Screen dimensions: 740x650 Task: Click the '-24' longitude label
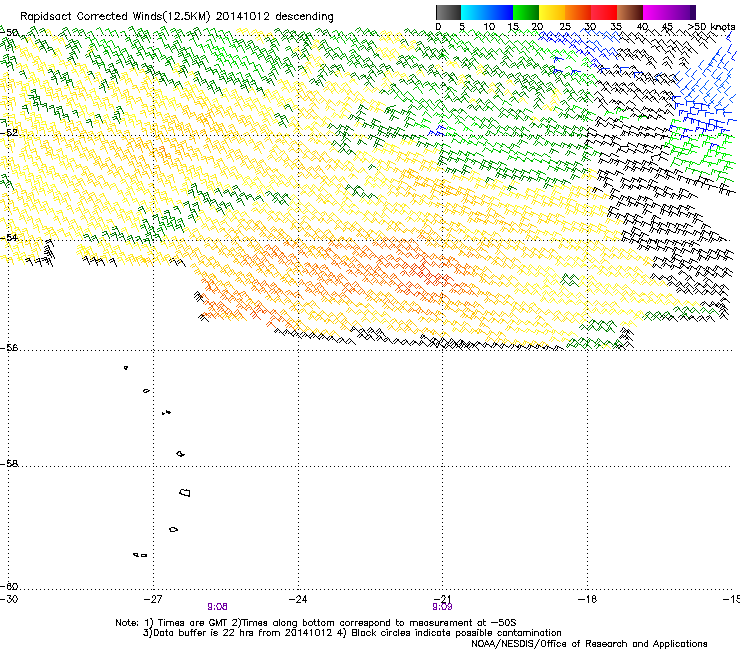298,599
